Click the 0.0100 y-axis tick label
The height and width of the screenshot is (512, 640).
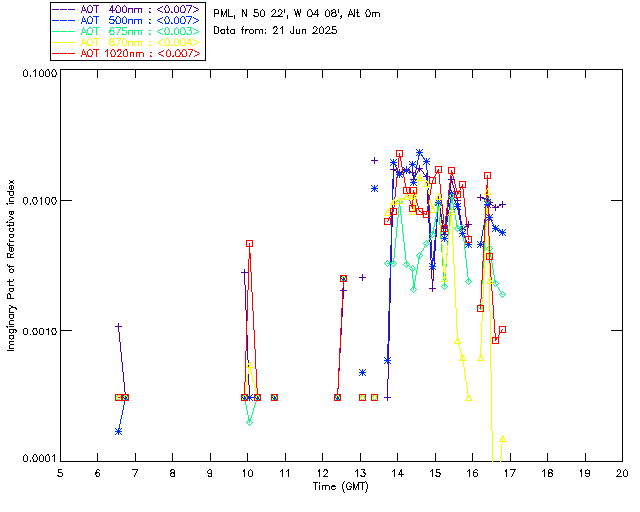37,202
